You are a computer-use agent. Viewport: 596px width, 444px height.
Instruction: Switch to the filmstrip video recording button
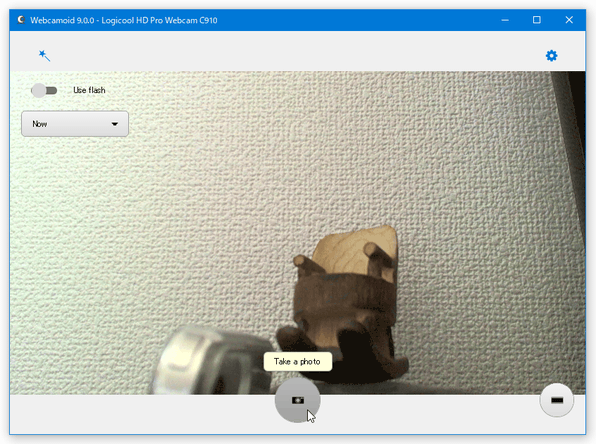556,400
